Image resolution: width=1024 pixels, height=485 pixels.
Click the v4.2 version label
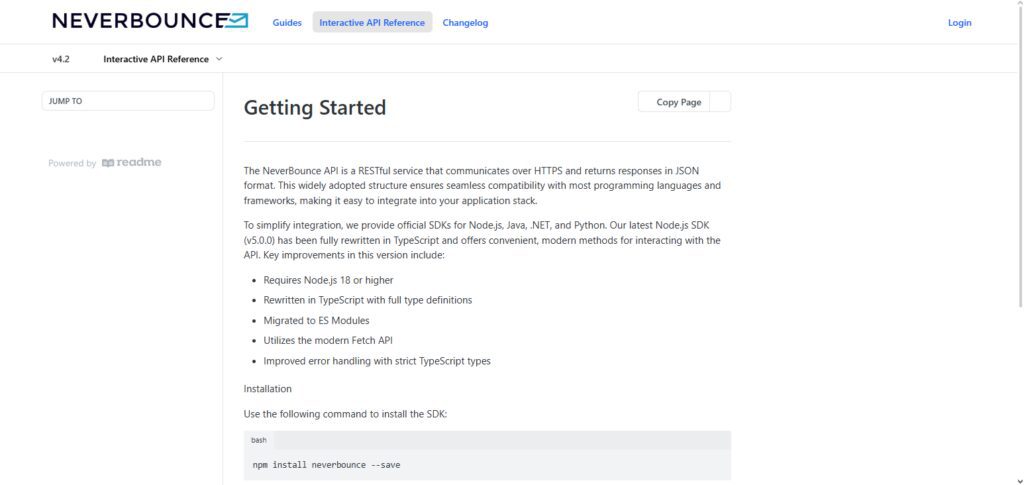point(61,59)
